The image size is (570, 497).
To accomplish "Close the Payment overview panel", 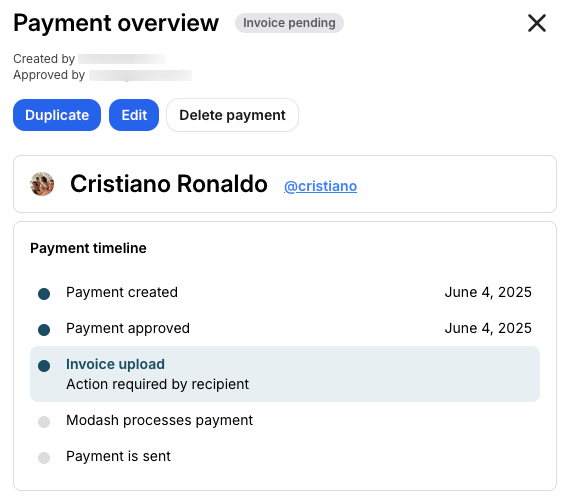I will 537,23.
